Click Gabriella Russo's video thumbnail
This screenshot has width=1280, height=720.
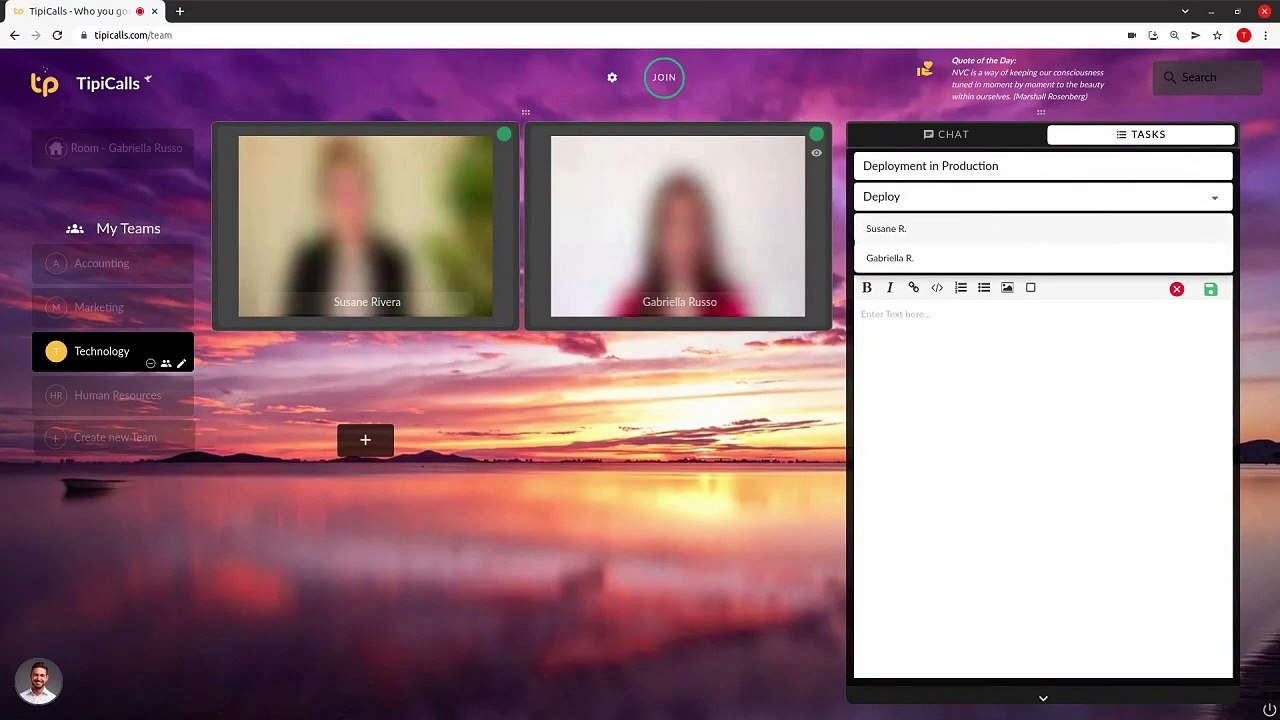pyautogui.click(x=678, y=226)
